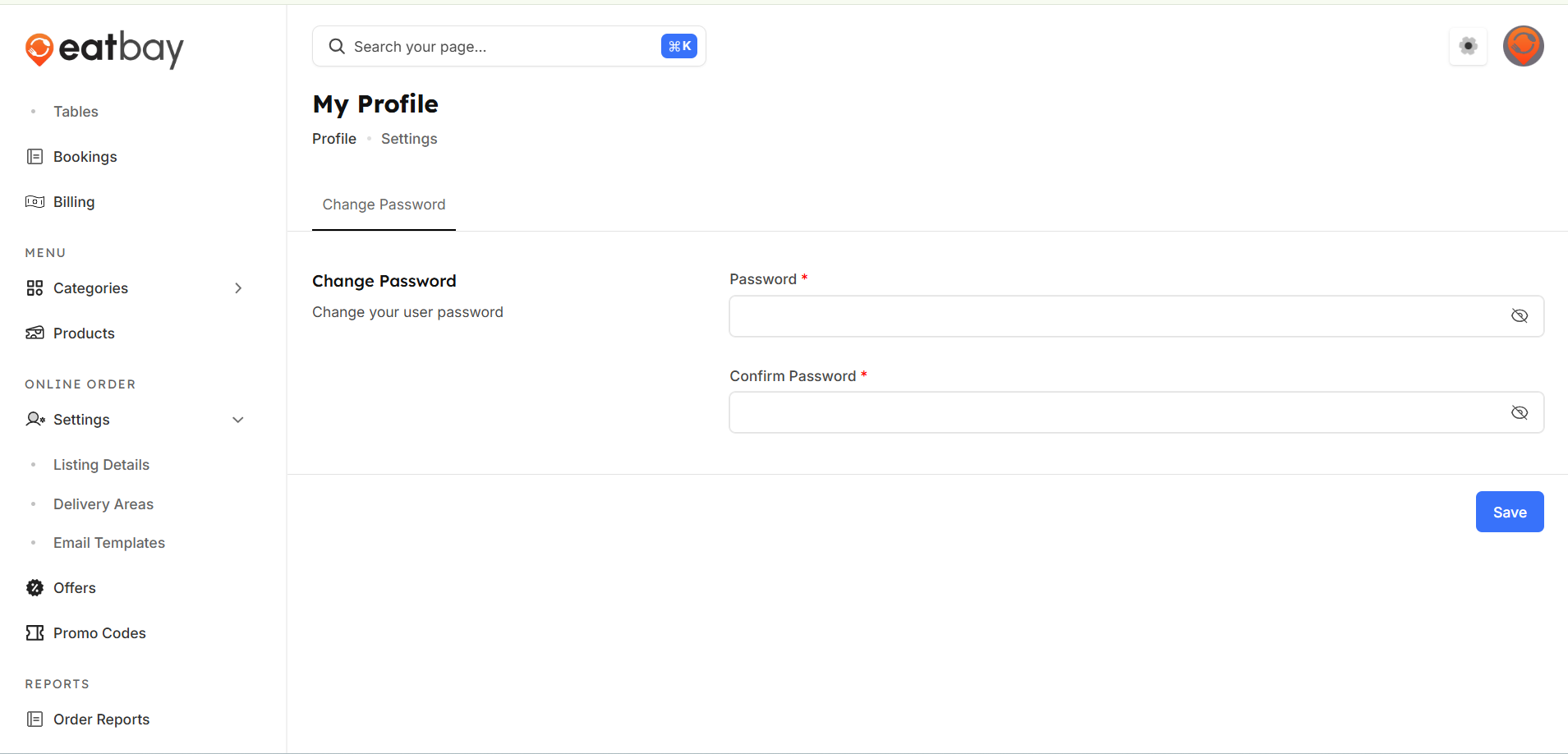Toggle the light/dark theme button

tap(1468, 46)
